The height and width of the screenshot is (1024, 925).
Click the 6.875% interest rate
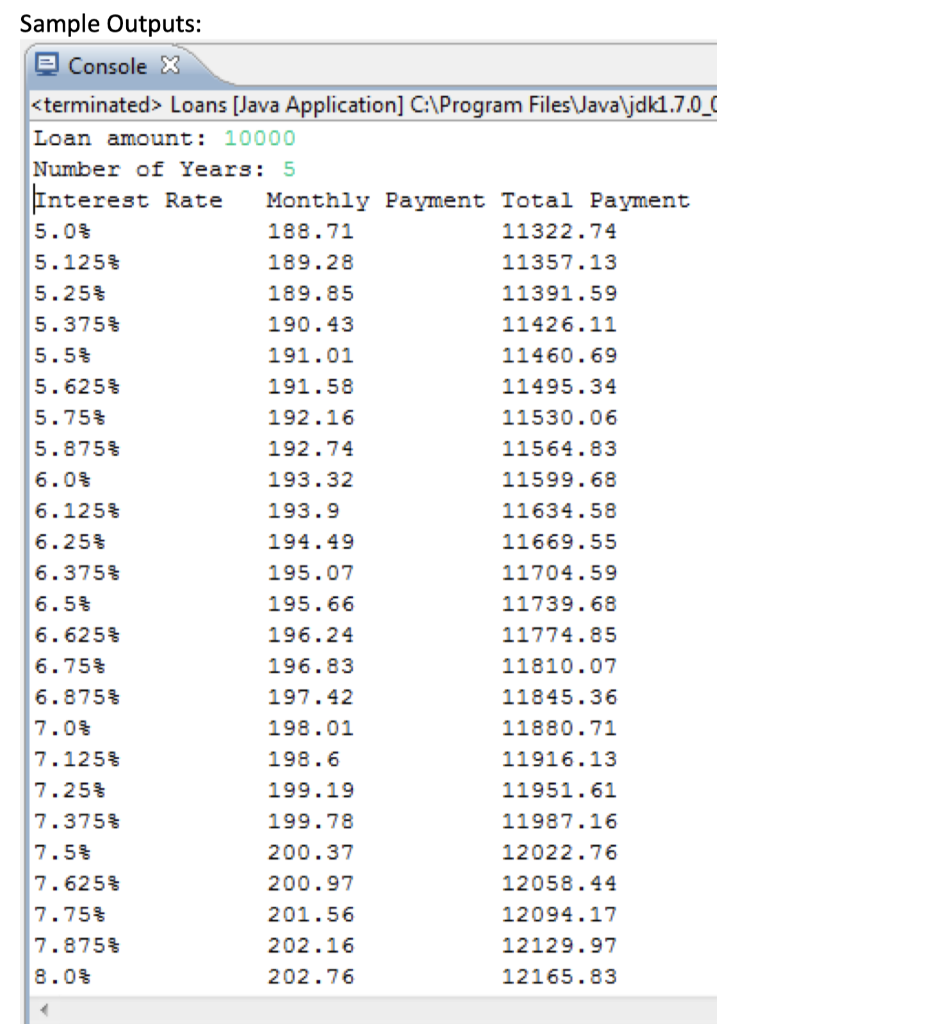tap(77, 697)
